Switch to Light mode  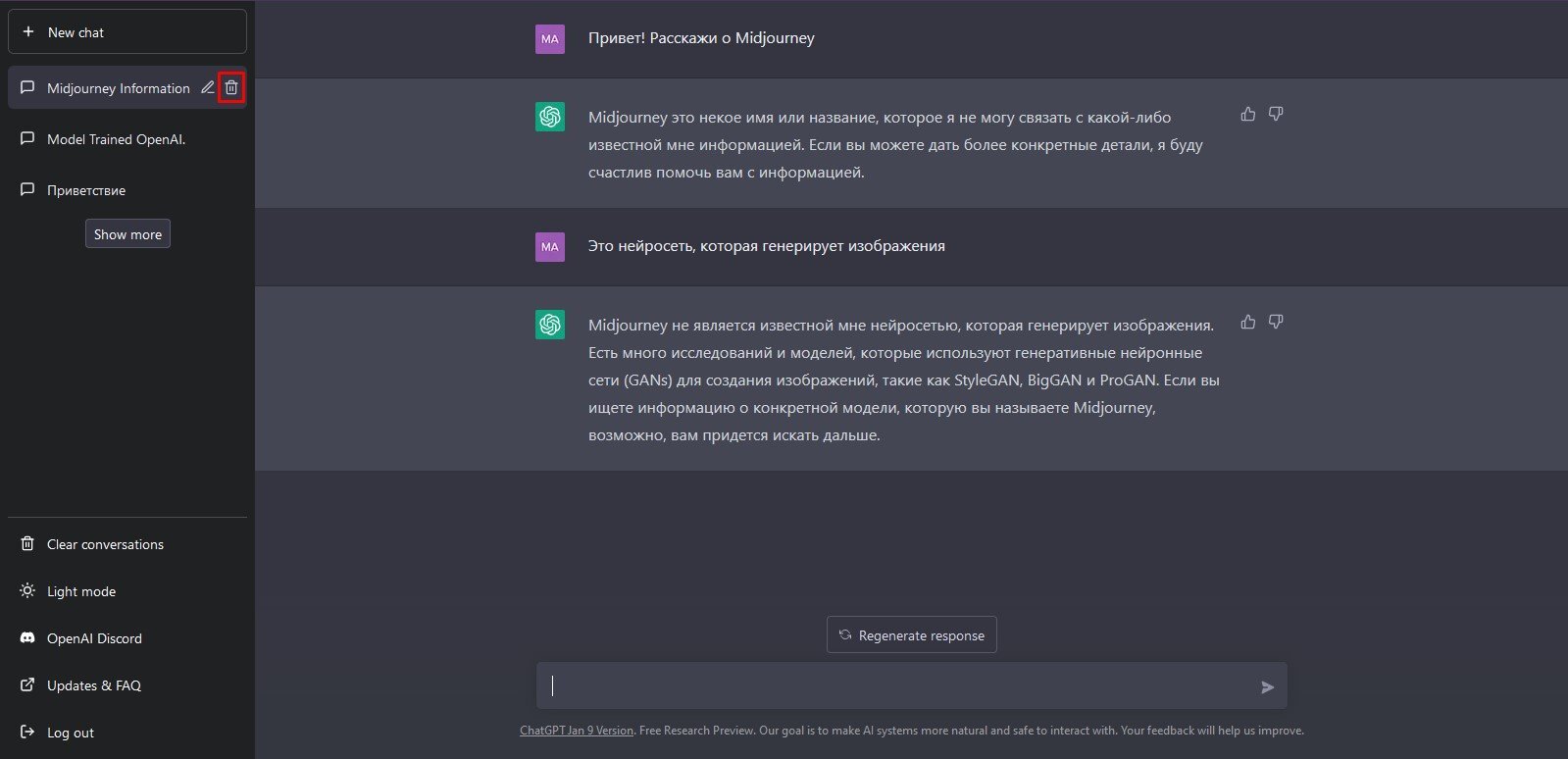tap(127, 590)
